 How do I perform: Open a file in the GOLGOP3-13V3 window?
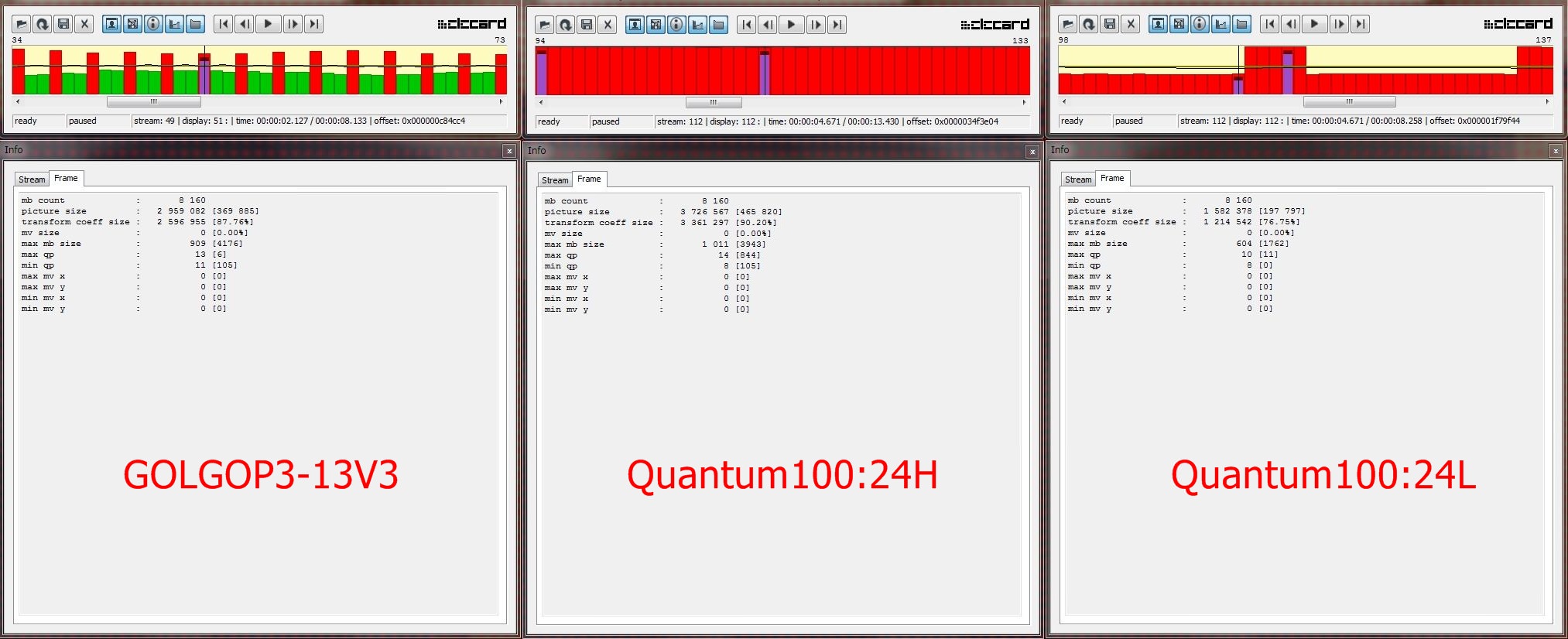[x=22, y=24]
